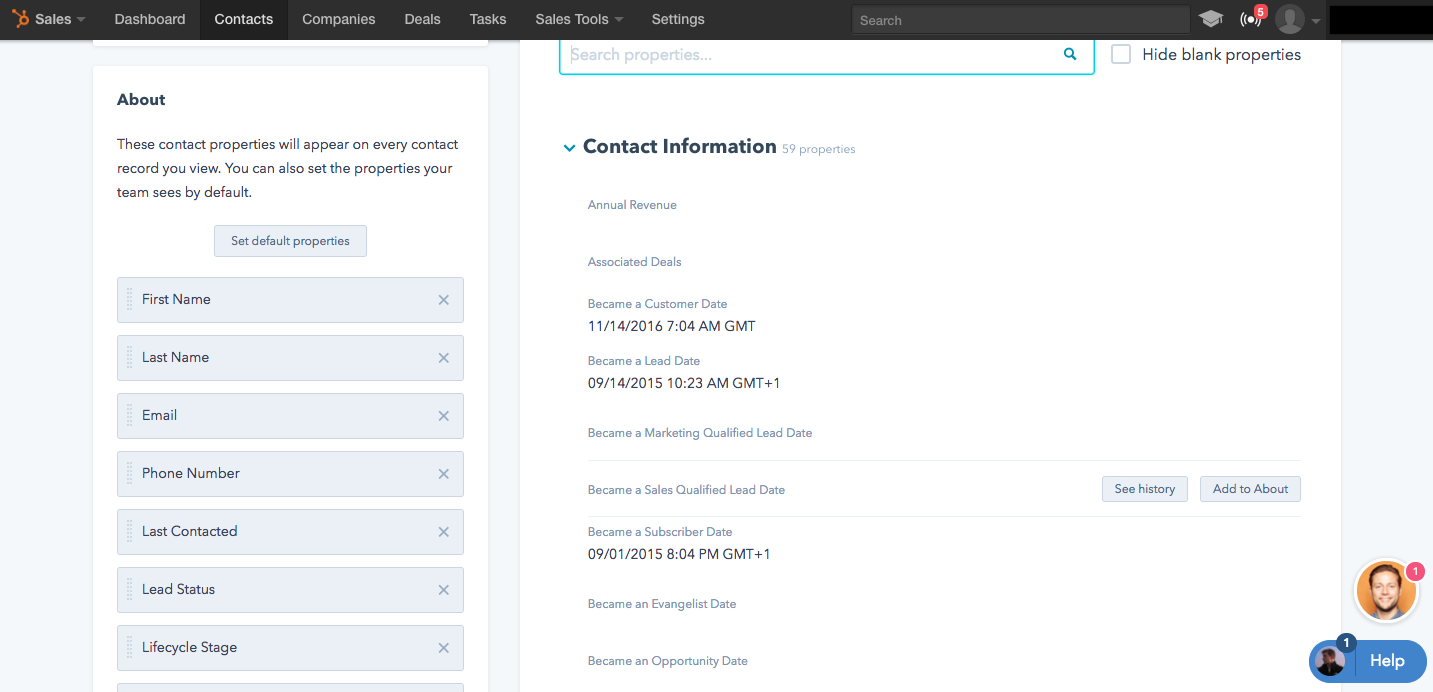The image size is (1433, 692).
Task: Select the Became a Customer Date property
Action: pos(658,304)
